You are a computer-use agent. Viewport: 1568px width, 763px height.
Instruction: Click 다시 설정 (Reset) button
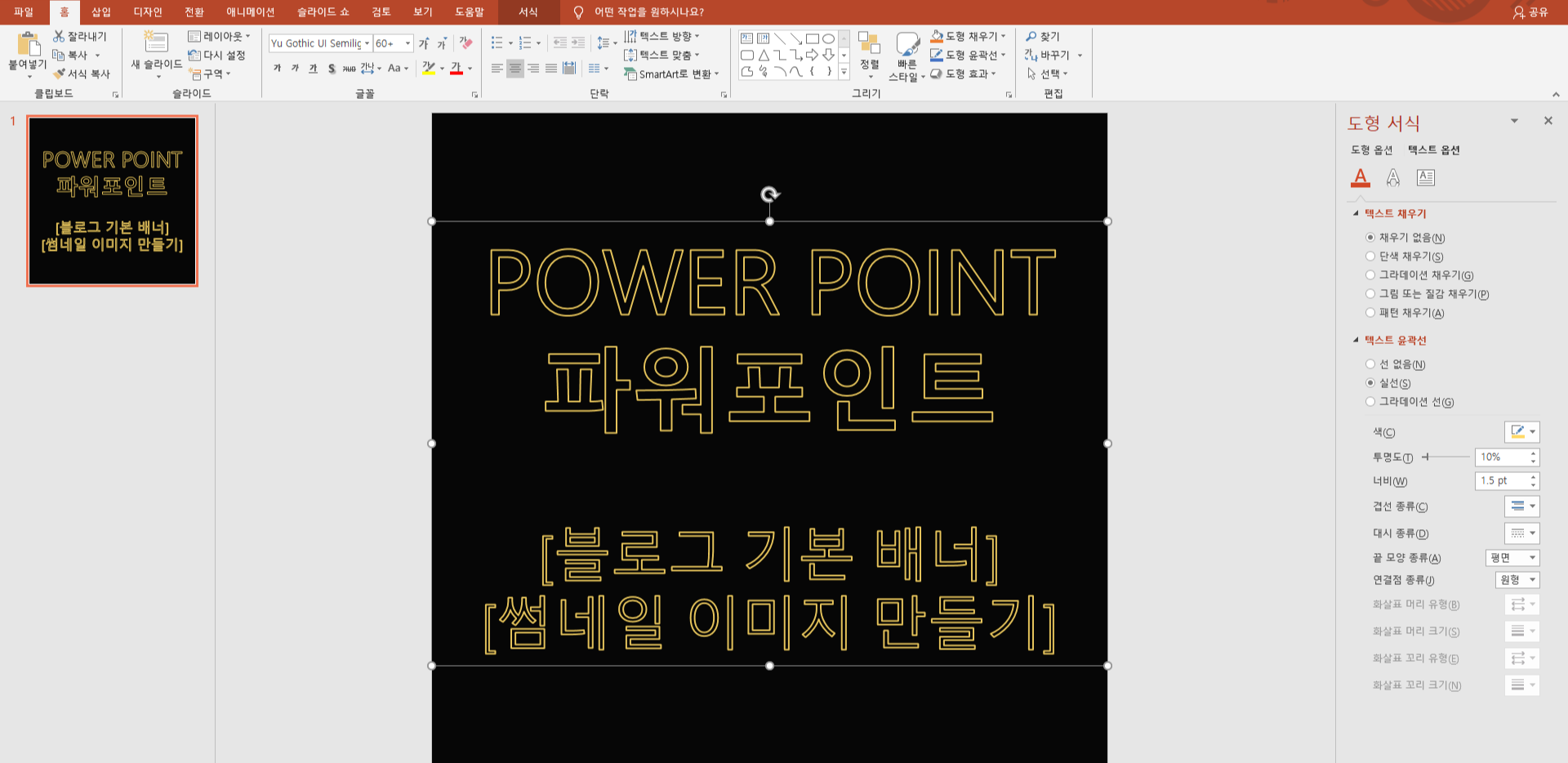[216, 55]
